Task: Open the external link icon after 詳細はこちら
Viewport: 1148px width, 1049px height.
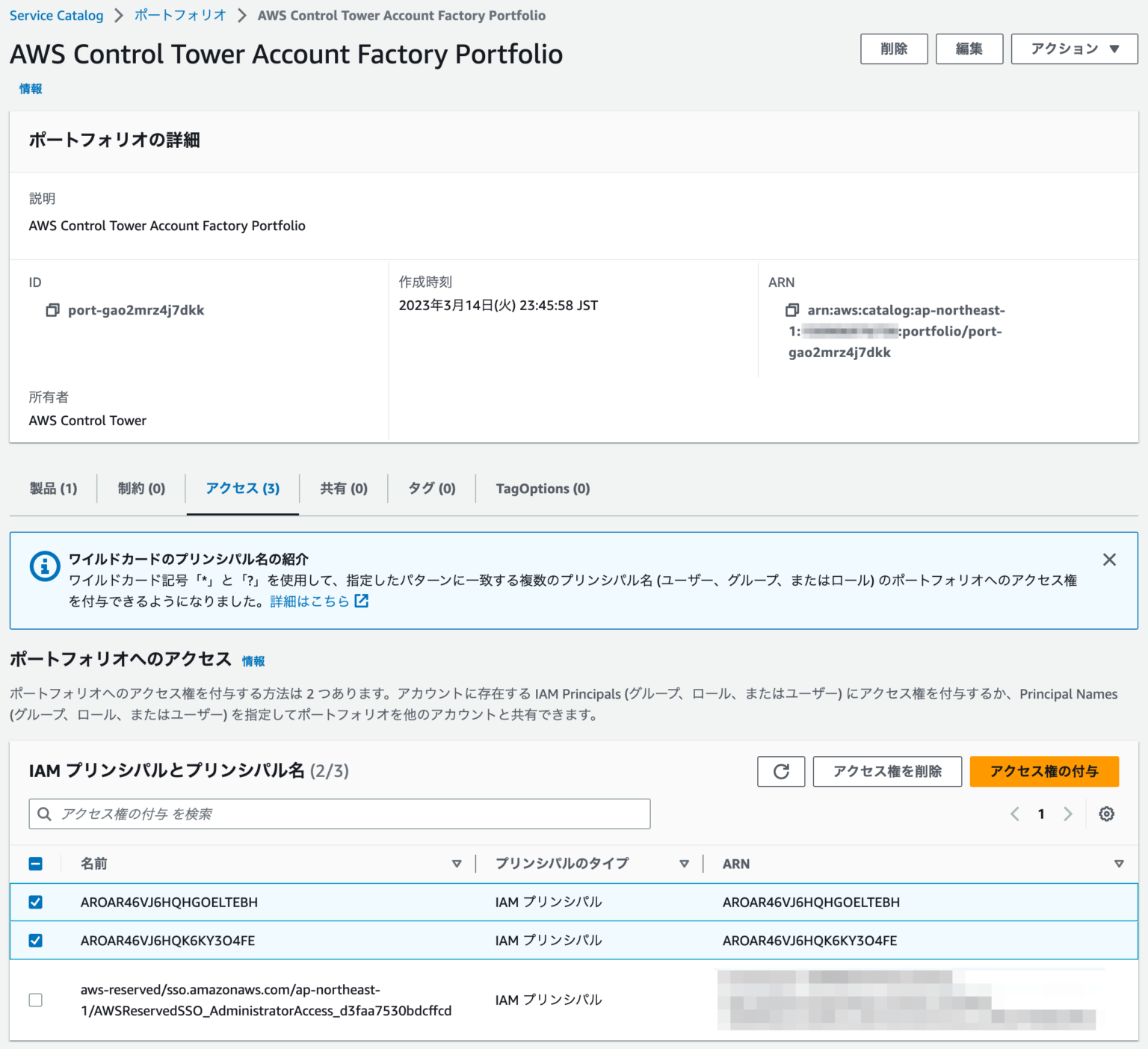Action: (362, 601)
